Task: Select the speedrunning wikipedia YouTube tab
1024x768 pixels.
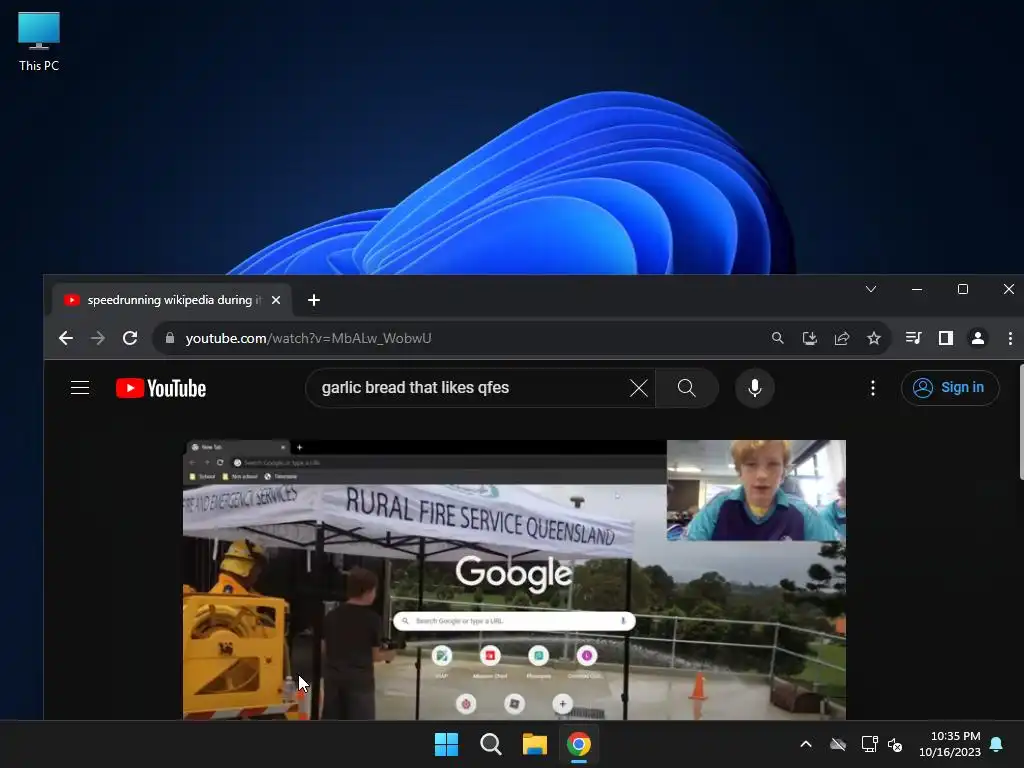Action: coord(172,300)
